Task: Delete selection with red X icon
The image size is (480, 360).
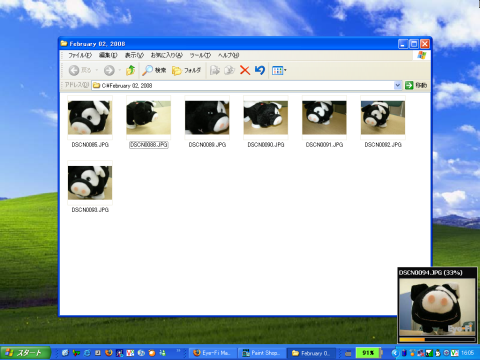Action: coord(245,70)
